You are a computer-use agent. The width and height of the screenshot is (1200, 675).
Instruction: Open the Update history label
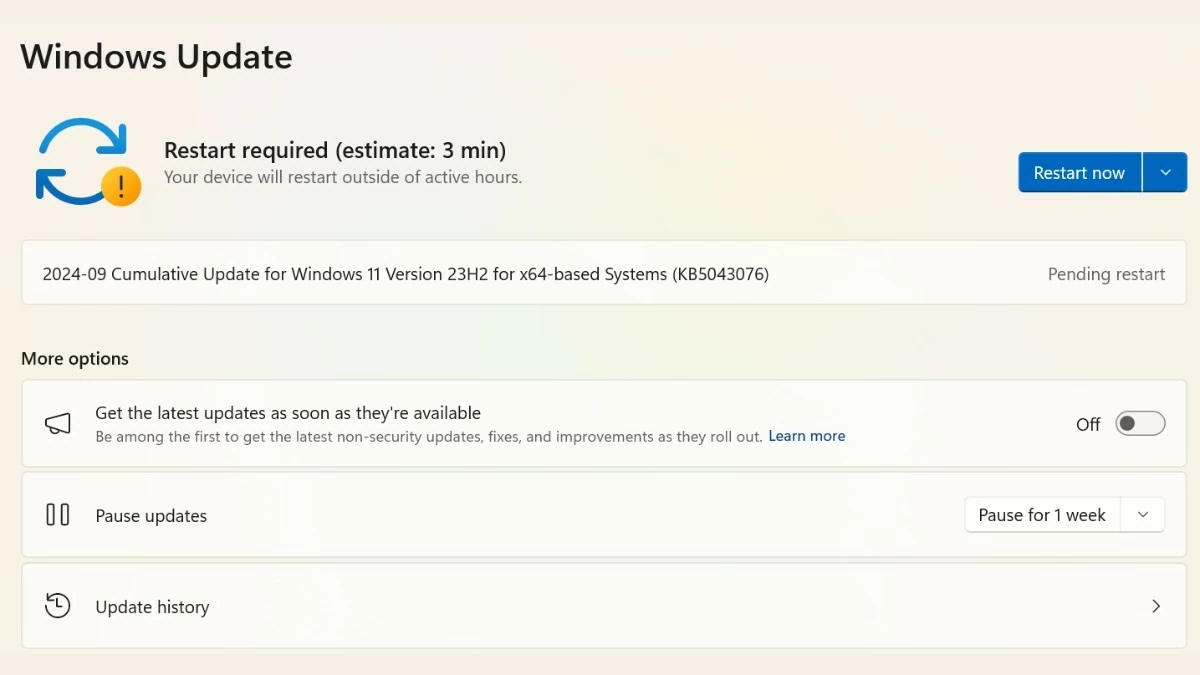(x=152, y=607)
